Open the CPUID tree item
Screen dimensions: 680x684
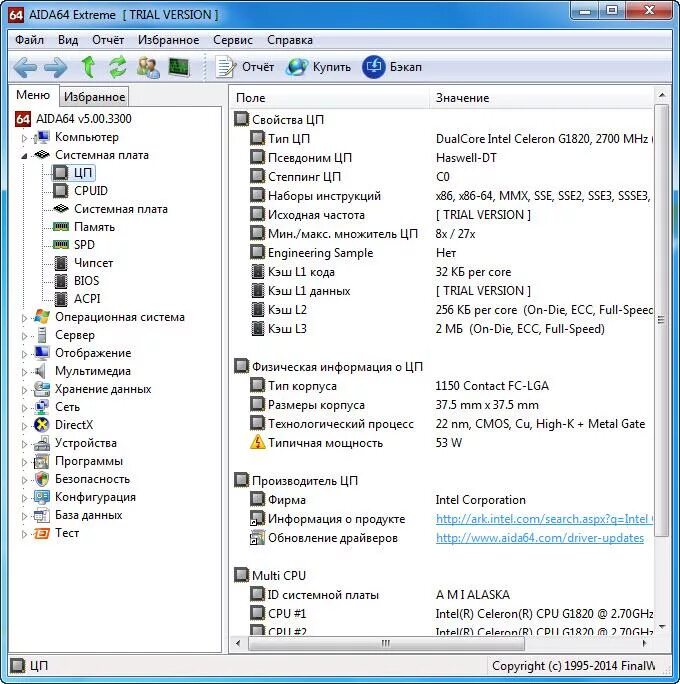coord(91,191)
